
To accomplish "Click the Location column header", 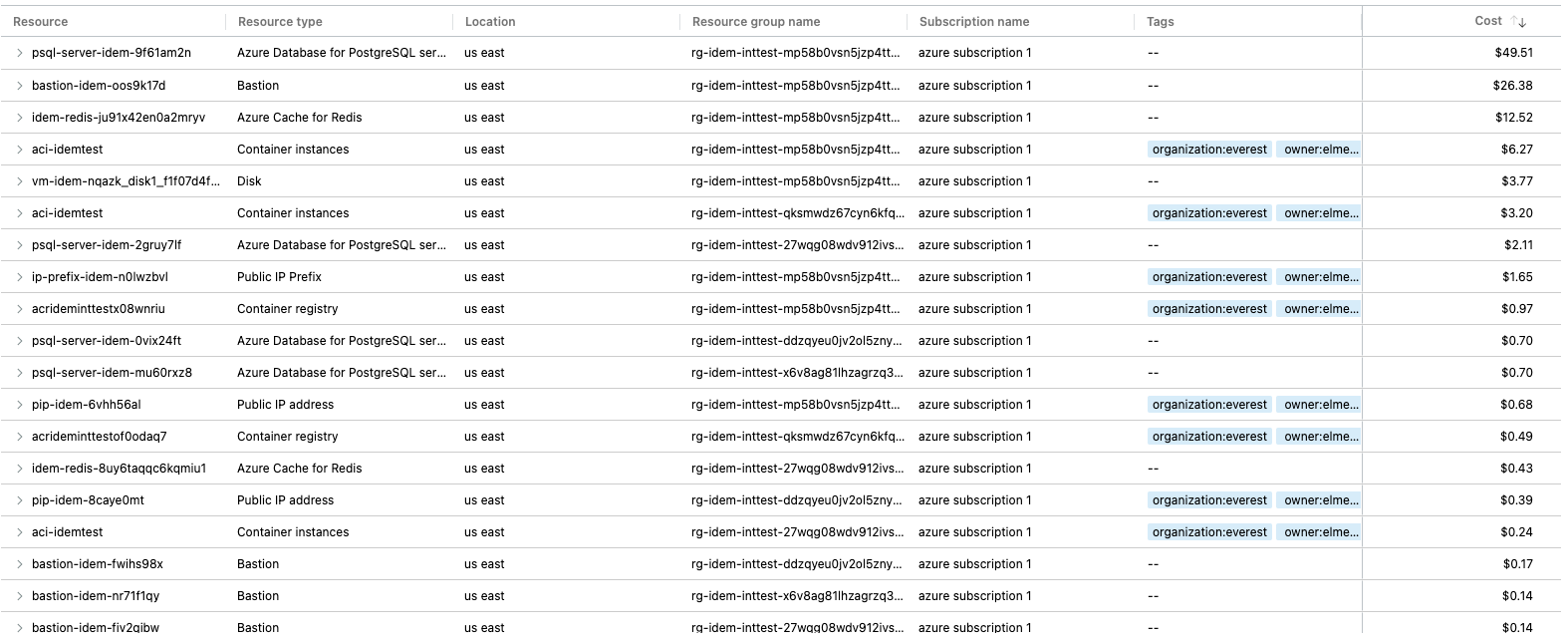I will (490, 21).
